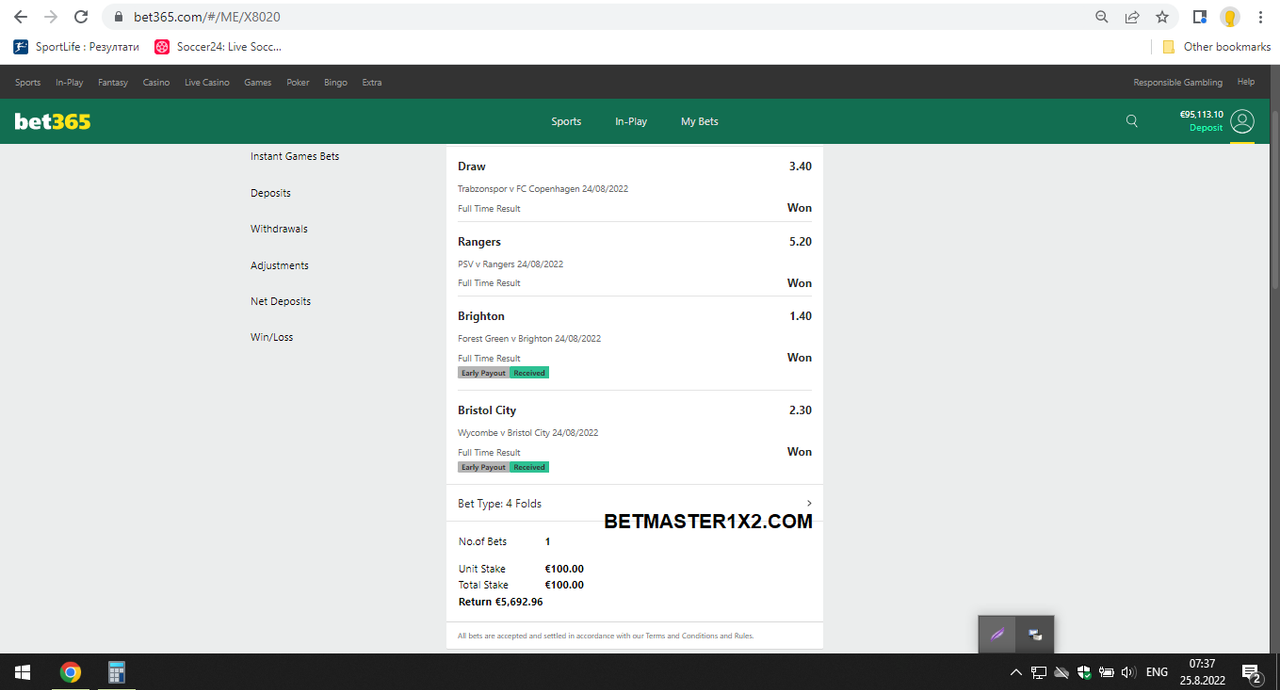This screenshot has width=1280, height=690.
Task: Click the Brighton Early Payout Received badge
Action: pos(504,373)
